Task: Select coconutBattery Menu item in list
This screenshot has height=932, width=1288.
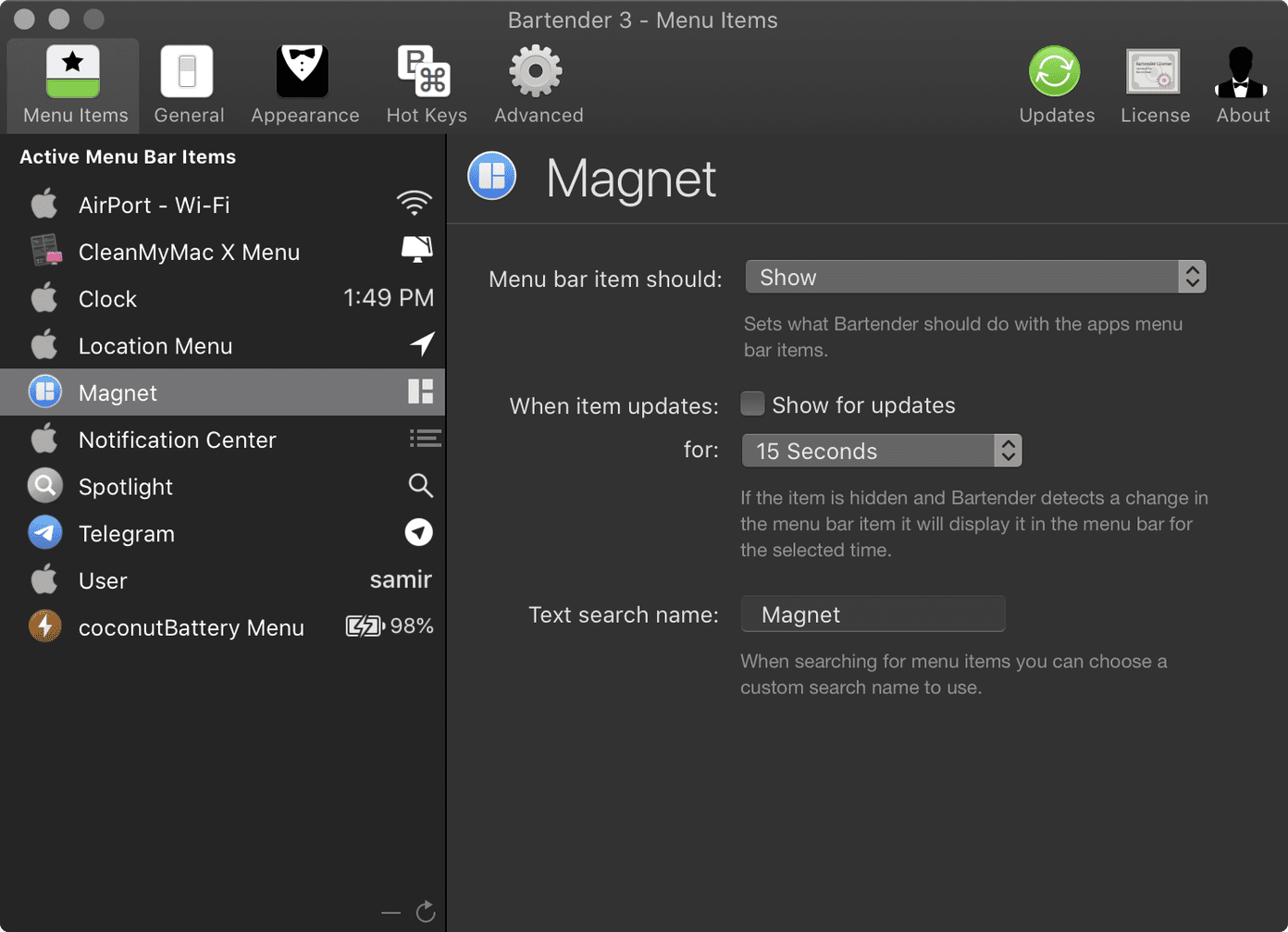Action: pos(223,627)
